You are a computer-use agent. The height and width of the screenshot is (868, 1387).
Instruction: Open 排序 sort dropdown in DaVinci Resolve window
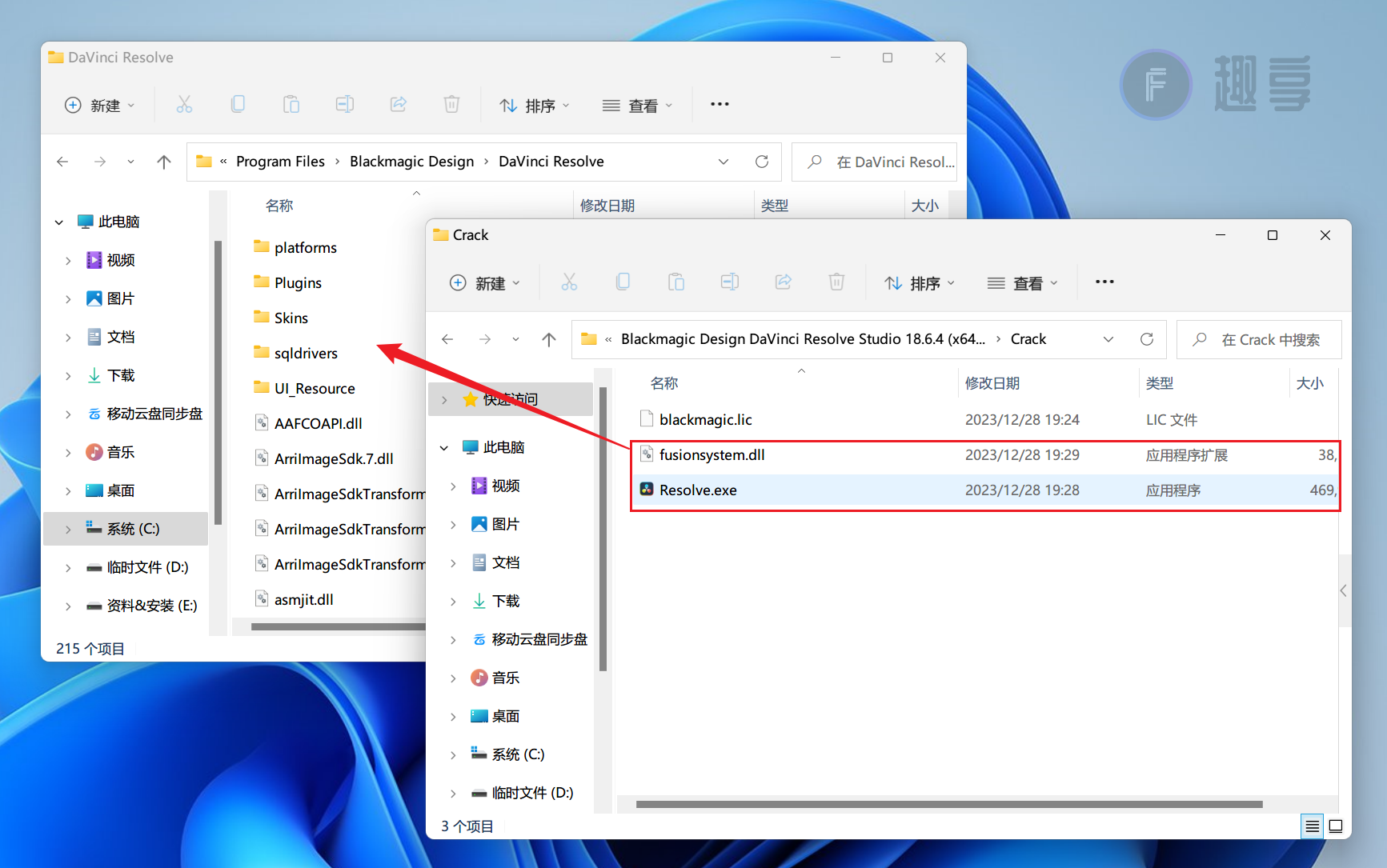(x=535, y=106)
